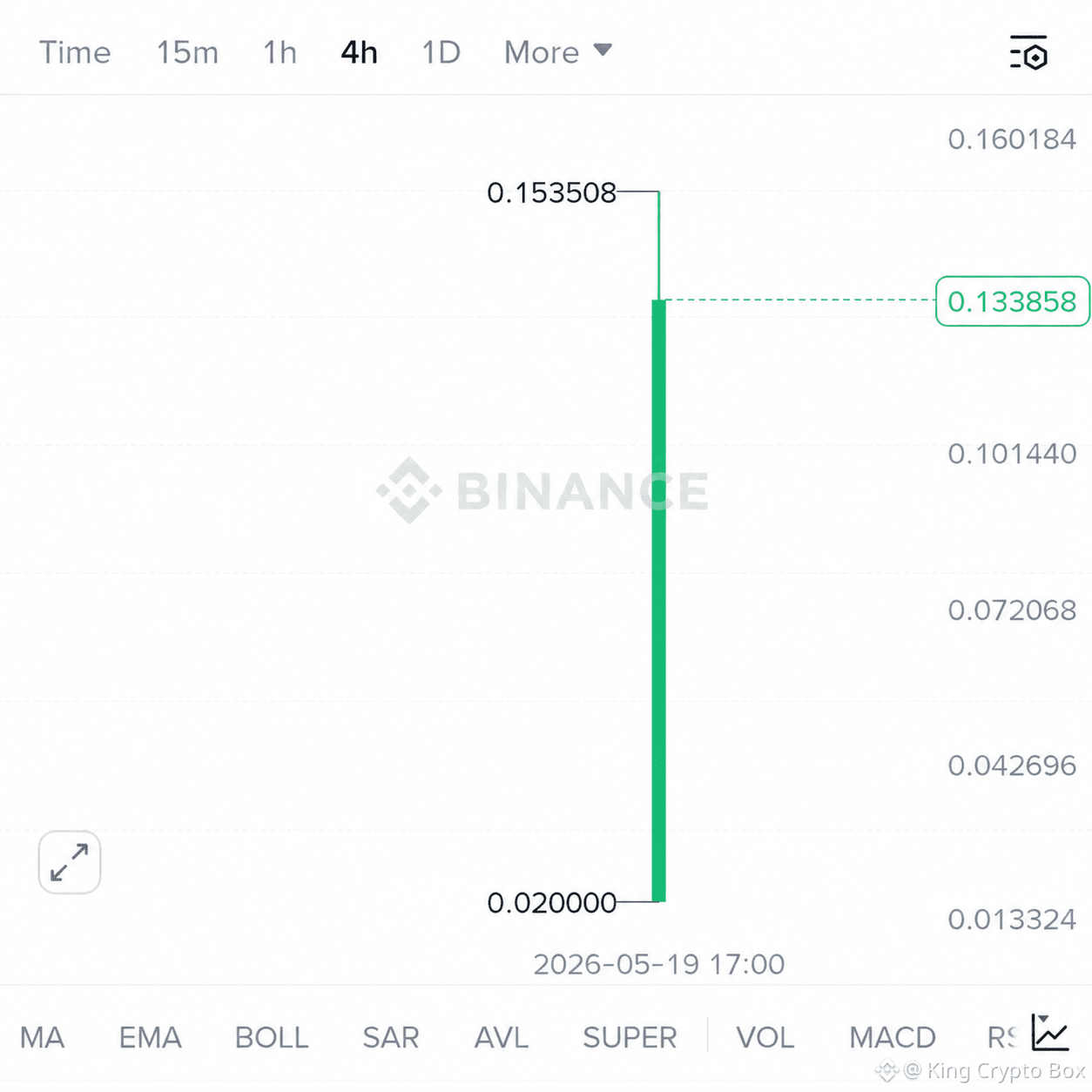Toggle the AVL indicator
Screen dimensions: 1092x1092
coord(502,1037)
